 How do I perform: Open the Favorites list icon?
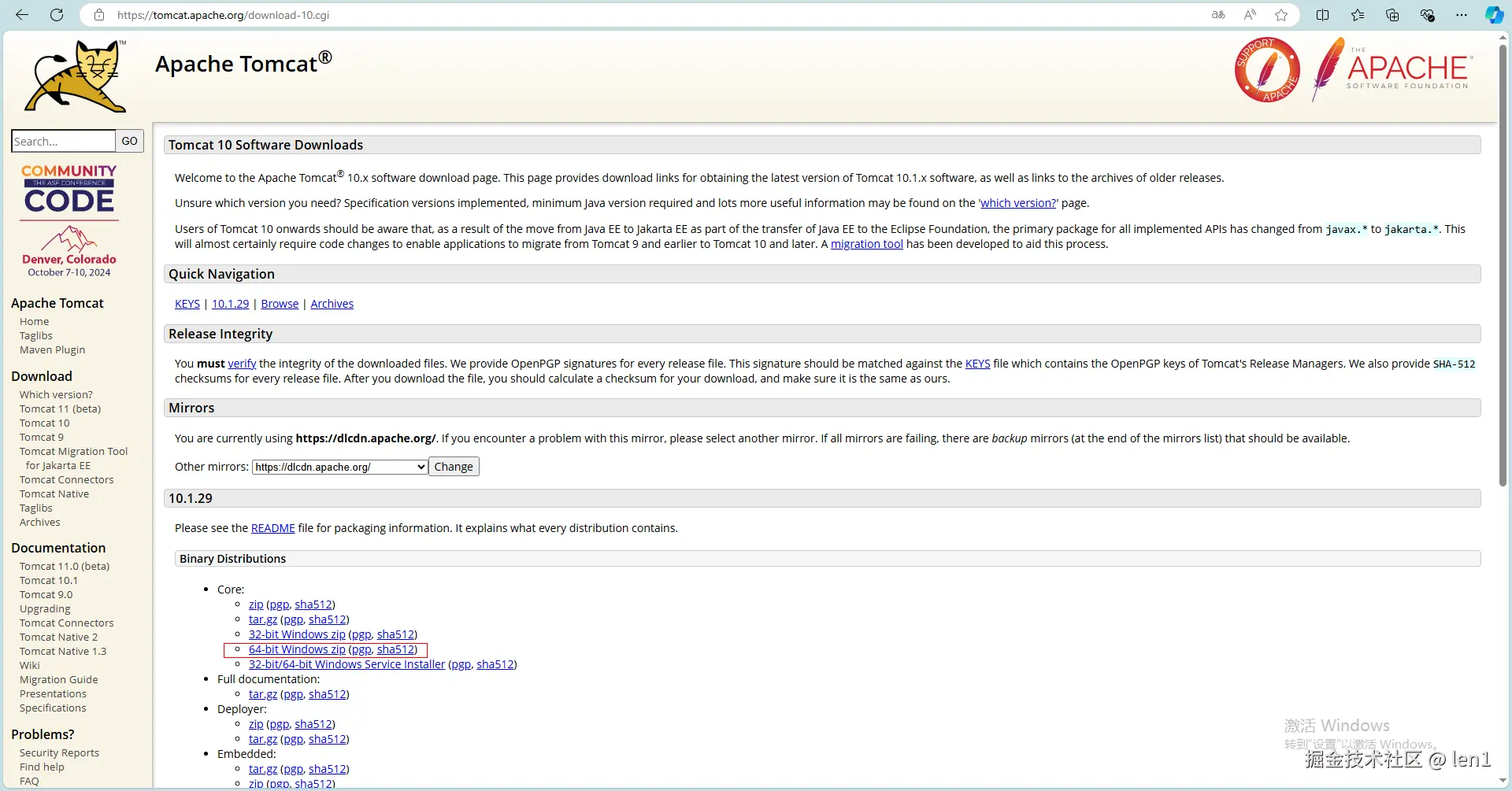1358,15
